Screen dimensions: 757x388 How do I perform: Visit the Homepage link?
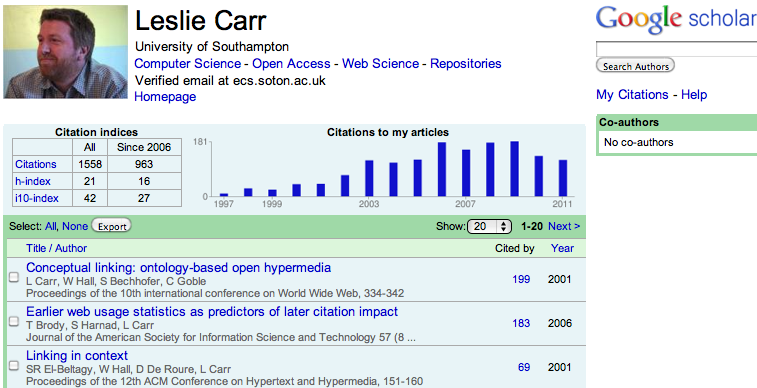pos(165,97)
